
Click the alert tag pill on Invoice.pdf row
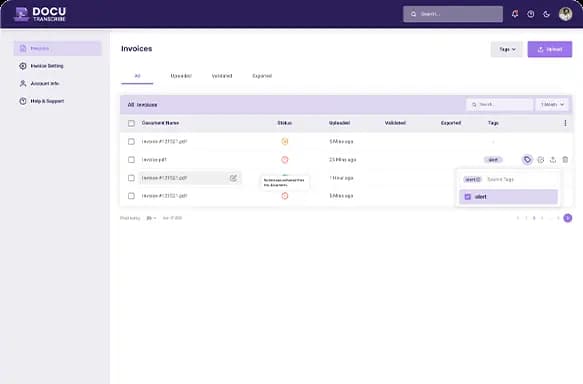[x=493, y=159]
